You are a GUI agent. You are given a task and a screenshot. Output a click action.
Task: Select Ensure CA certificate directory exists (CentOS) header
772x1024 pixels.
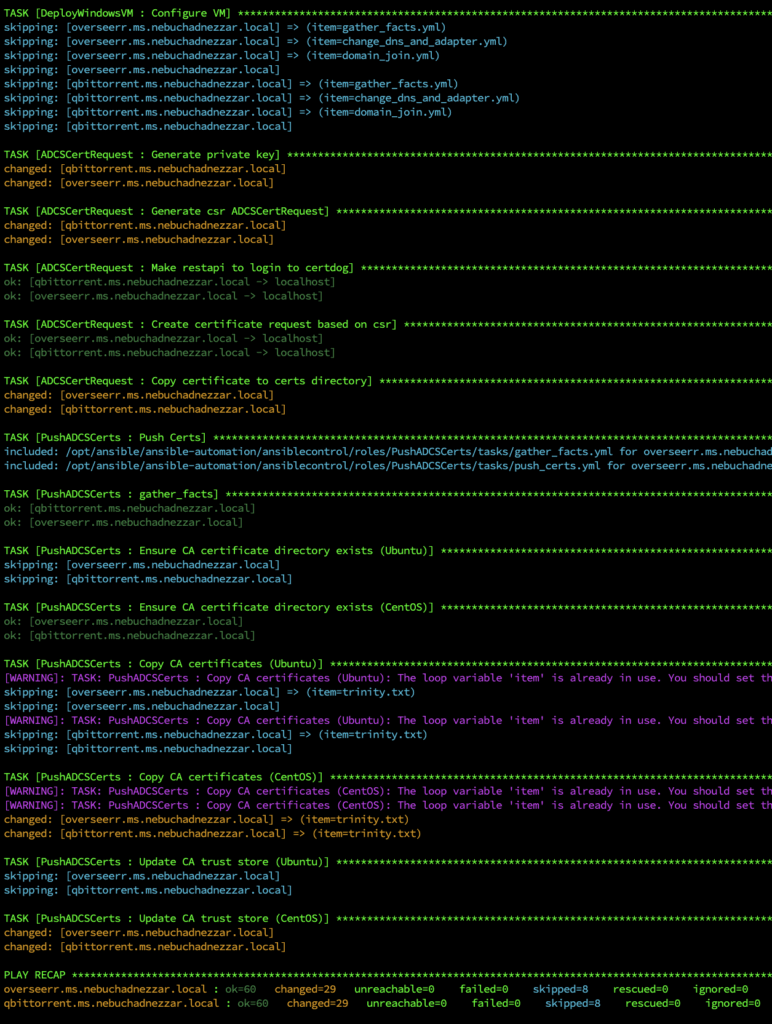click(x=219, y=607)
